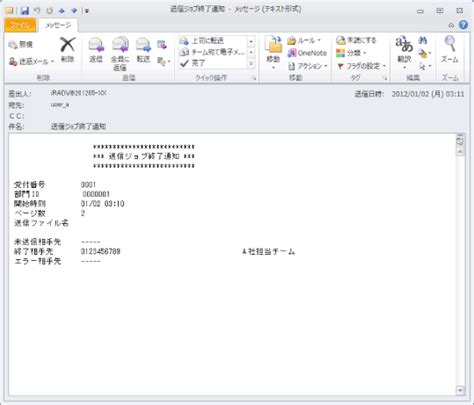Mark message as unread (未読にする)
The image size is (474, 405).
pos(356,40)
